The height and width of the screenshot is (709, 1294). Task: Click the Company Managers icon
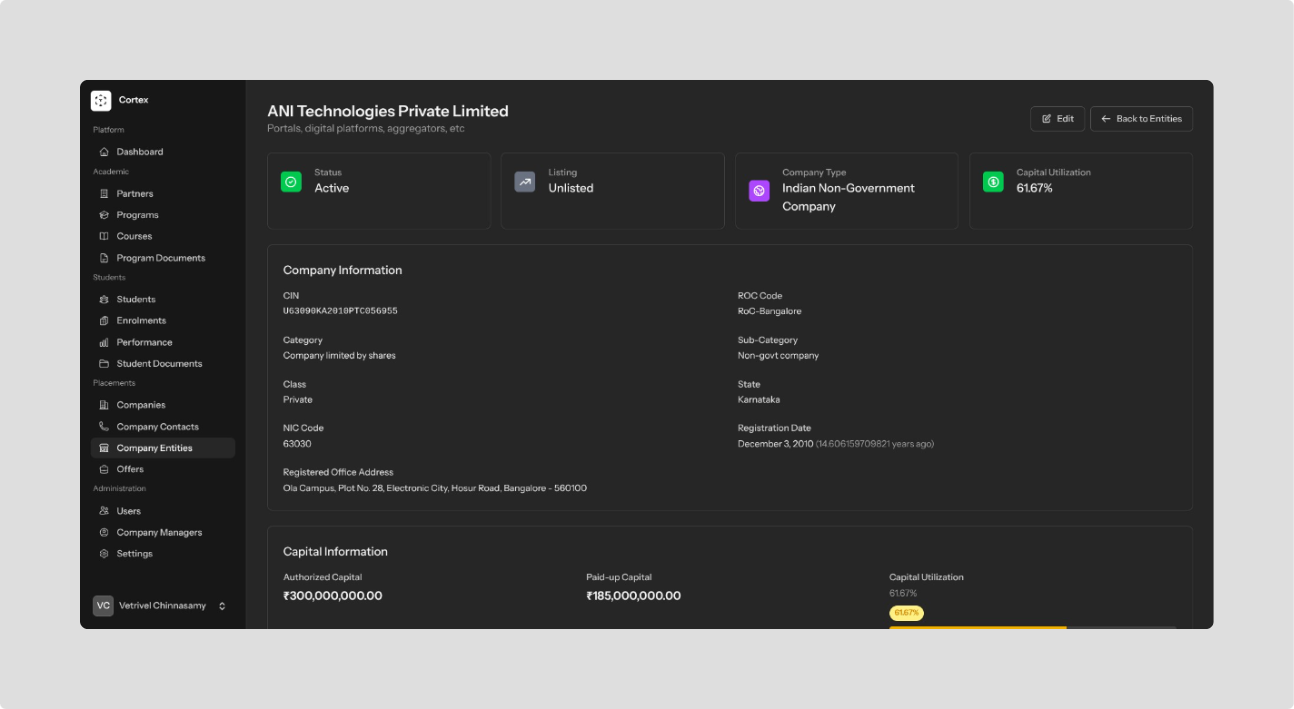(x=104, y=533)
